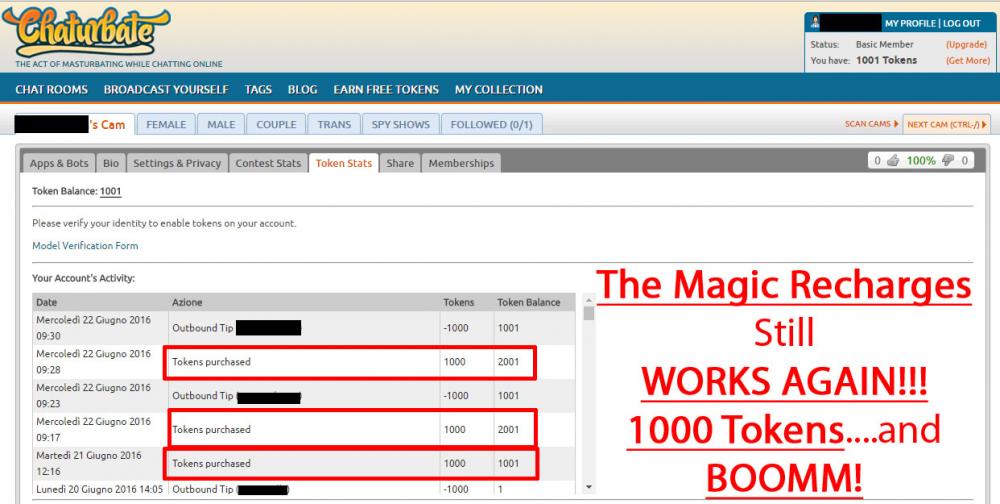
Task: Click the Outbound Tip entry at 09:30
Action: [x=237, y=328]
